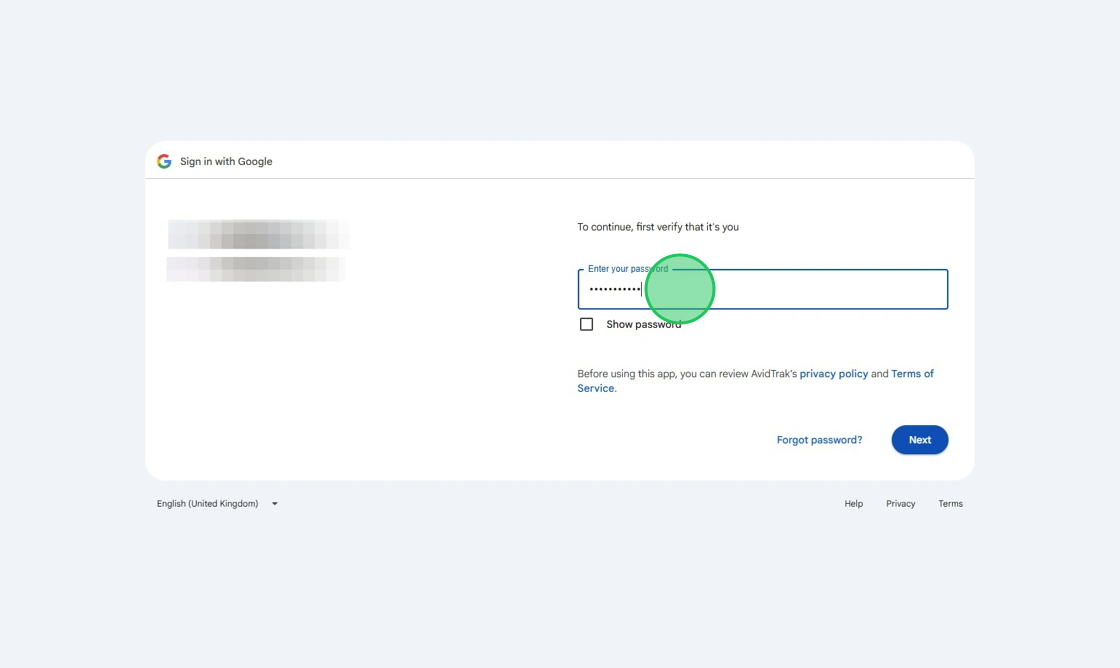Click the "Show password" label text

pyautogui.click(x=643, y=324)
